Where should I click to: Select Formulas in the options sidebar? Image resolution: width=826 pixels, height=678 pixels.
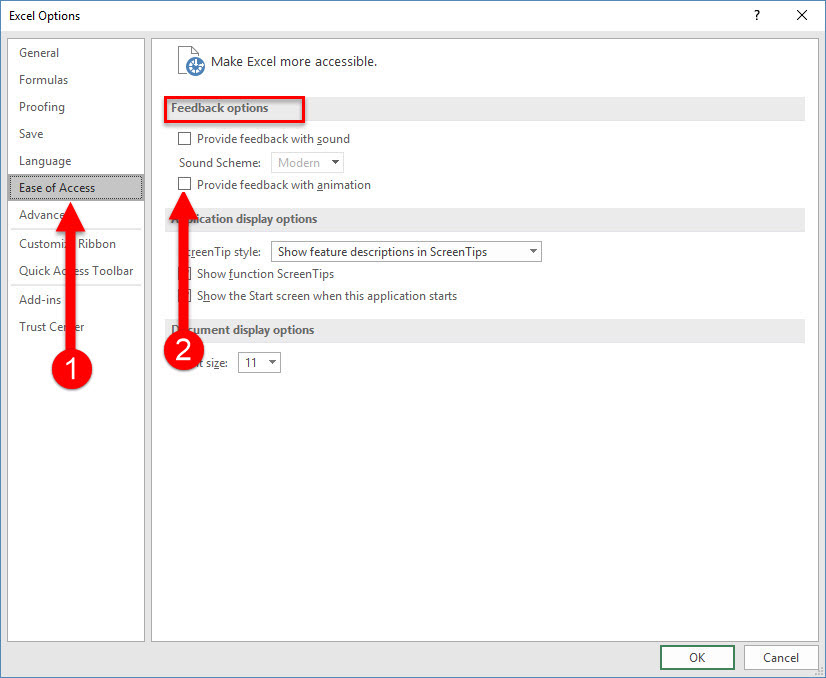pos(43,80)
